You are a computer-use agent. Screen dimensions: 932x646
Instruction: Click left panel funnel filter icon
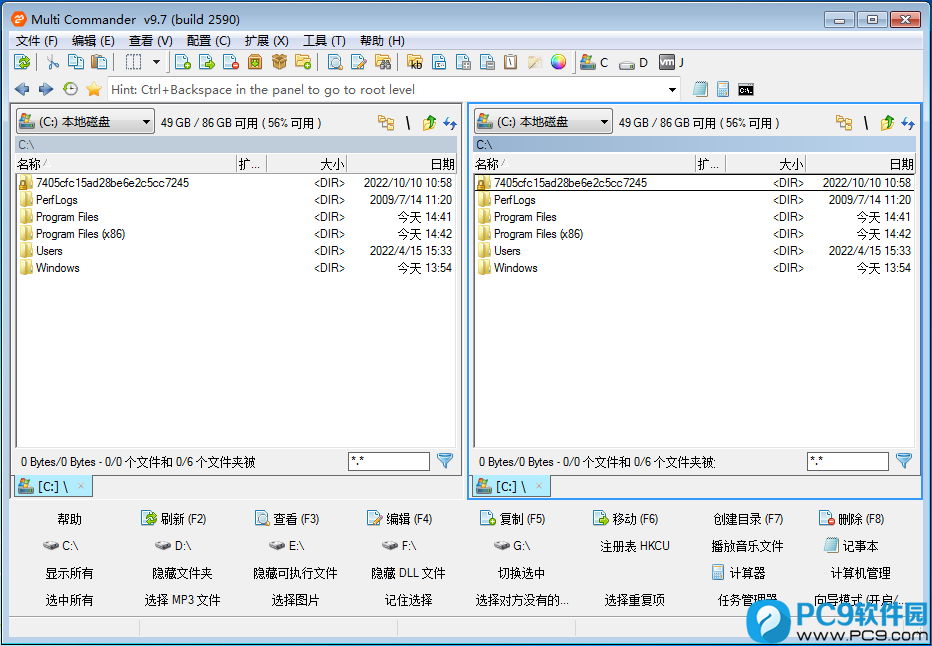pyautogui.click(x=445, y=461)
